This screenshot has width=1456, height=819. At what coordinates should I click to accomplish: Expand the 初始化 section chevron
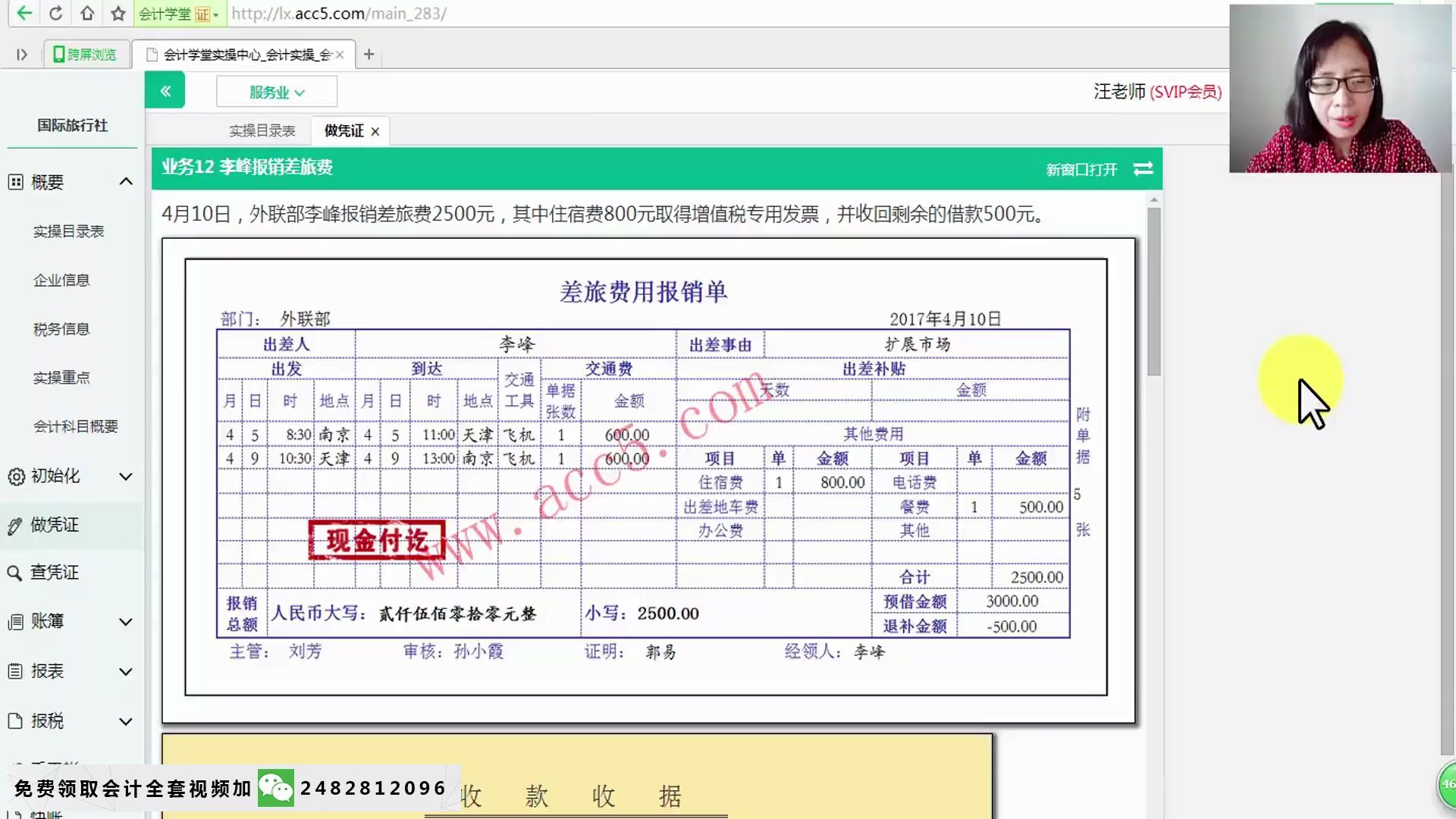[x=125, y=476]
